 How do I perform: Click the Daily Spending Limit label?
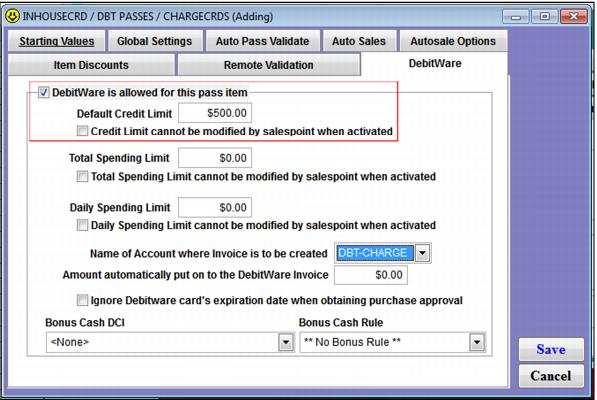tap(120, 207)
